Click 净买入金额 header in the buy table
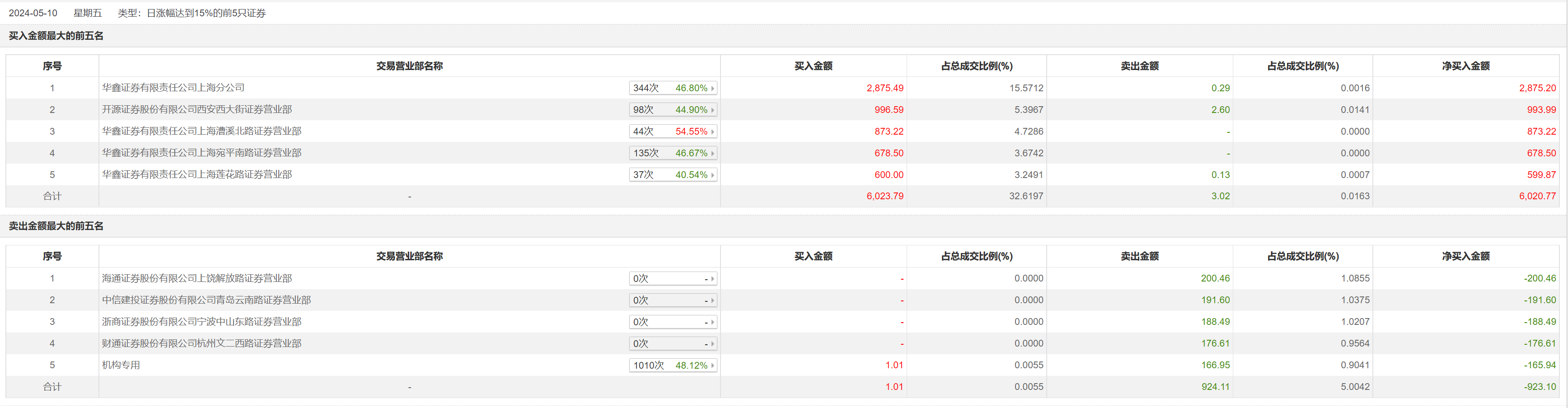The height and width of the screenshot is (408, 1568). (1465, 66)
